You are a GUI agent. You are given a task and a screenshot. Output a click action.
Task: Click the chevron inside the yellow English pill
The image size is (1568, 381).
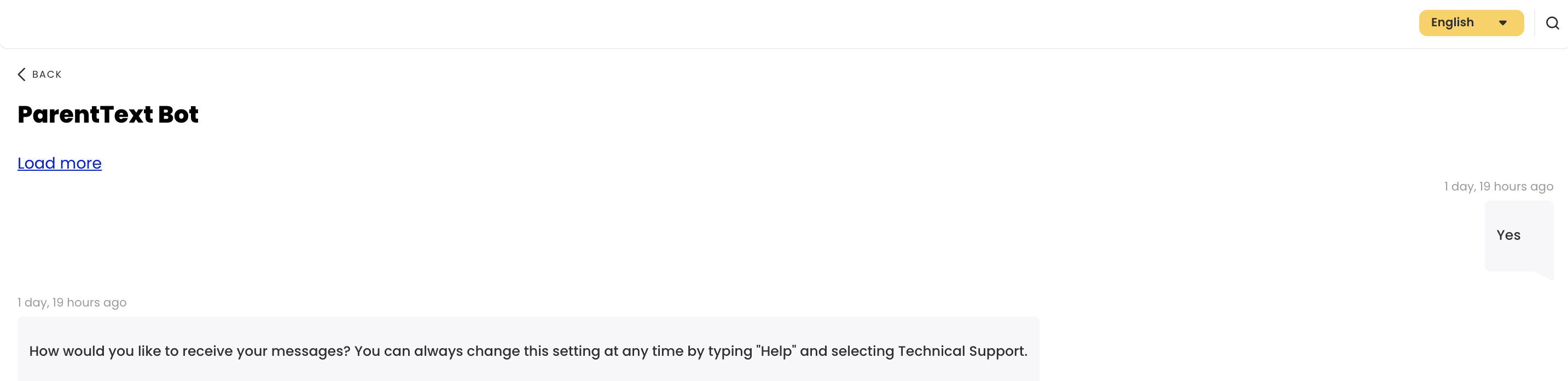point(1502,22)
